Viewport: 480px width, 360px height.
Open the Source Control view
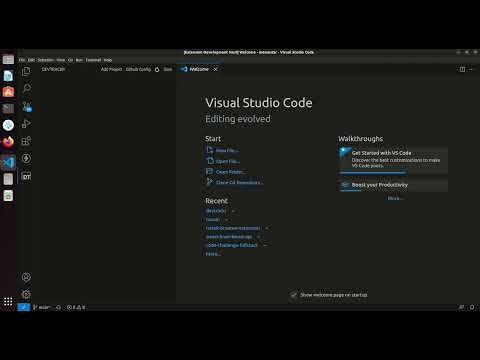click(x=26, y=106)
